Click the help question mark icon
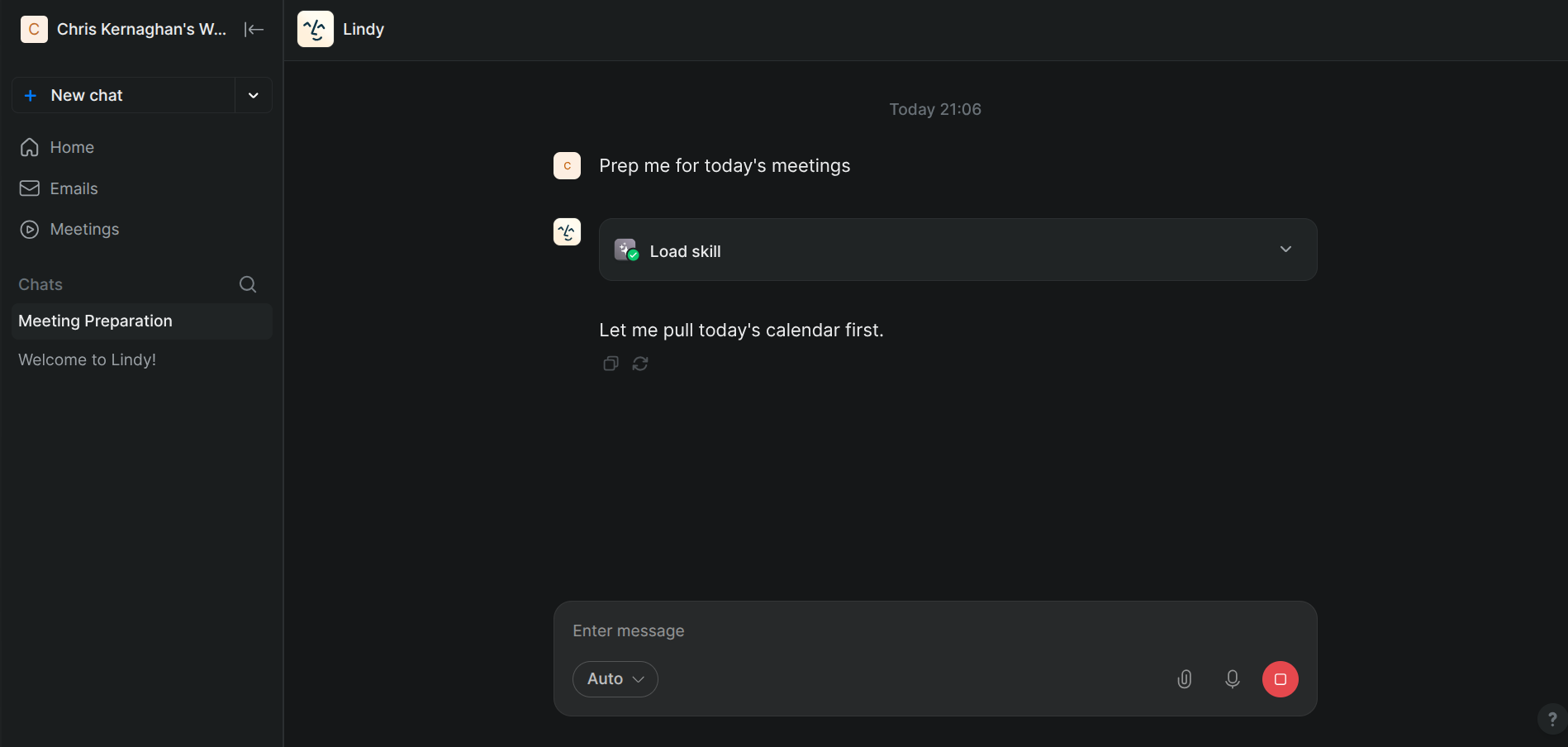1568x747 pixels. coord(1551,719)
